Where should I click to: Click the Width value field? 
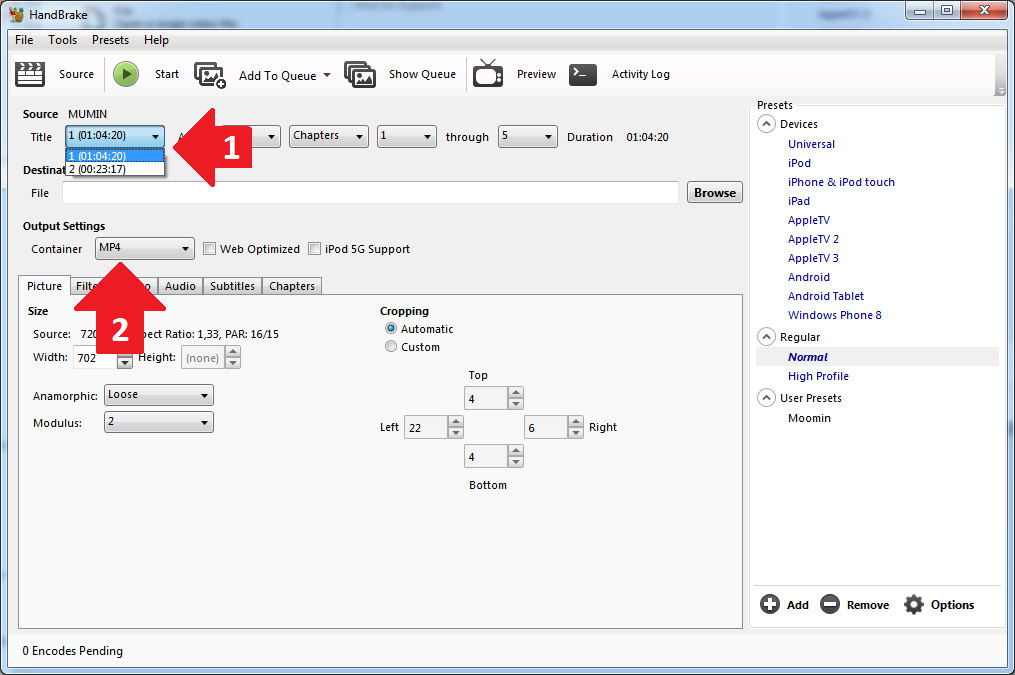(95, 357)
